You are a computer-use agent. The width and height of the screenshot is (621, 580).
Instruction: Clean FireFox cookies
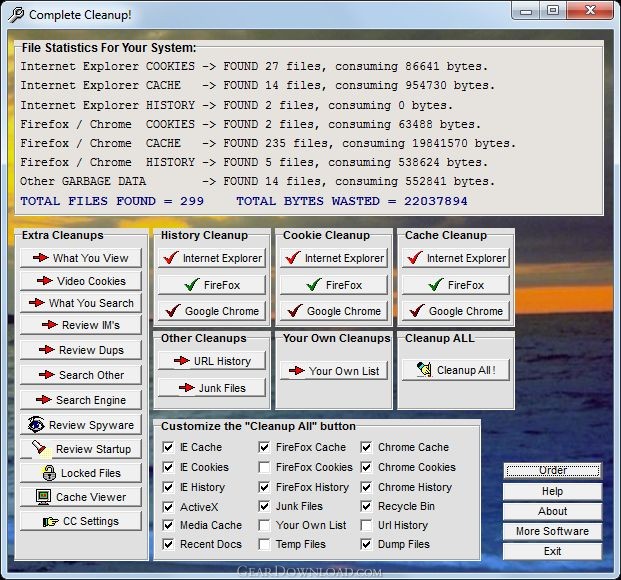(334, 285)
